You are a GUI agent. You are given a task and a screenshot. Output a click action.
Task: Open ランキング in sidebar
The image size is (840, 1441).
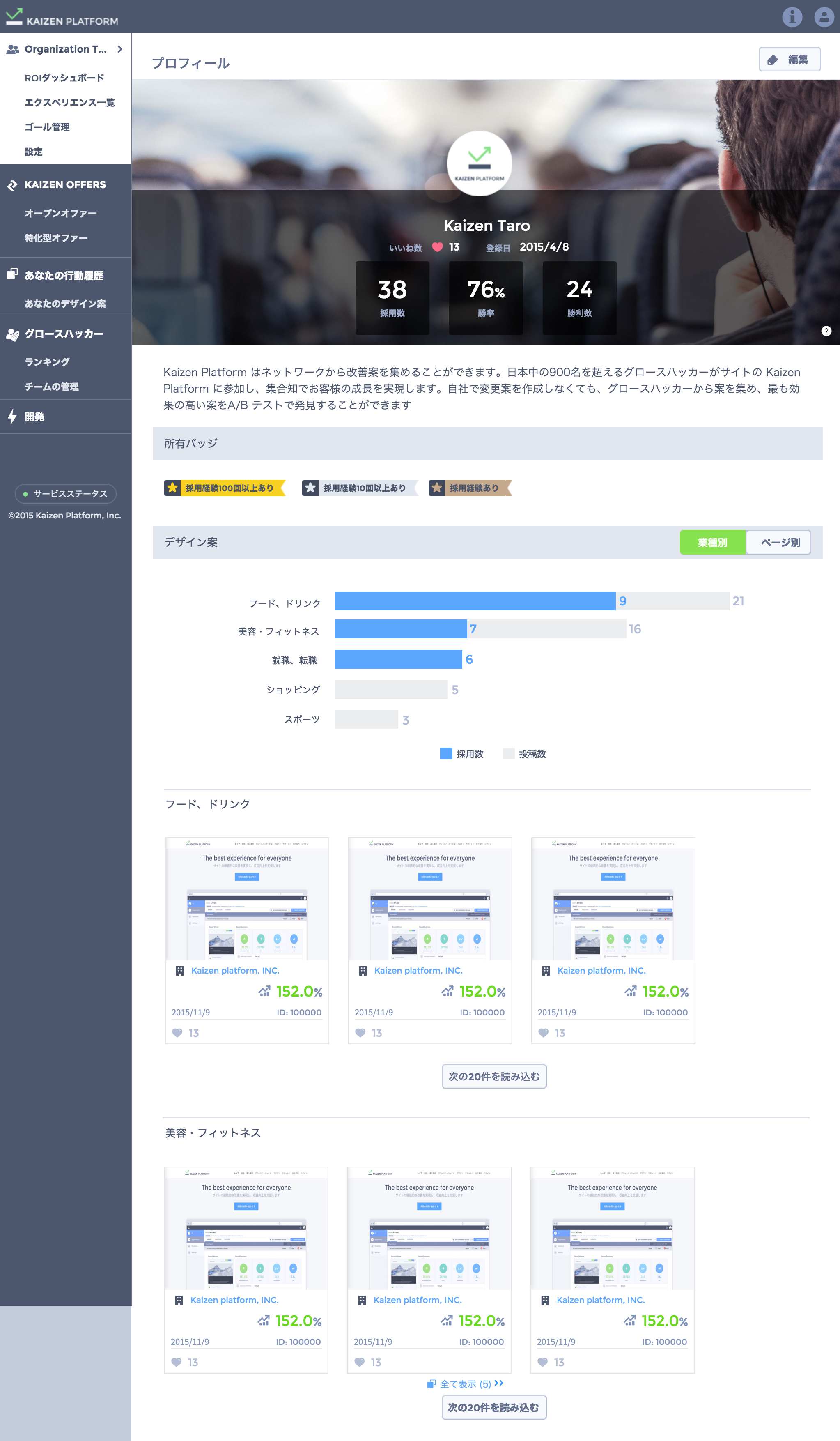(47, 362)
